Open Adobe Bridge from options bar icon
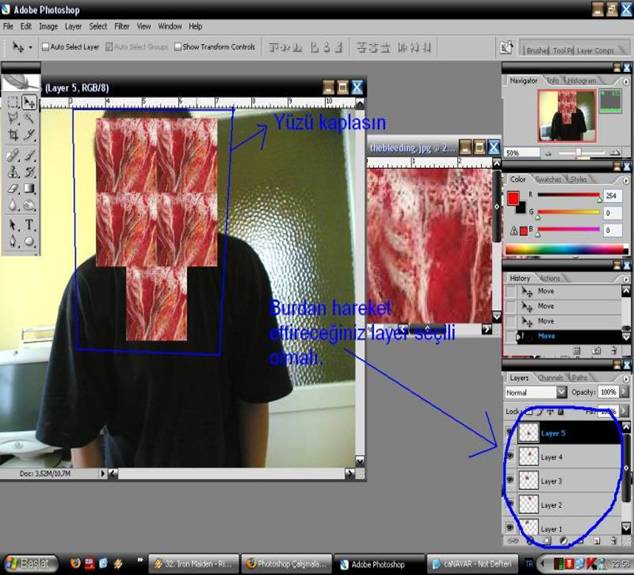This screenshot has height=575, width=634. coord(506,47)
